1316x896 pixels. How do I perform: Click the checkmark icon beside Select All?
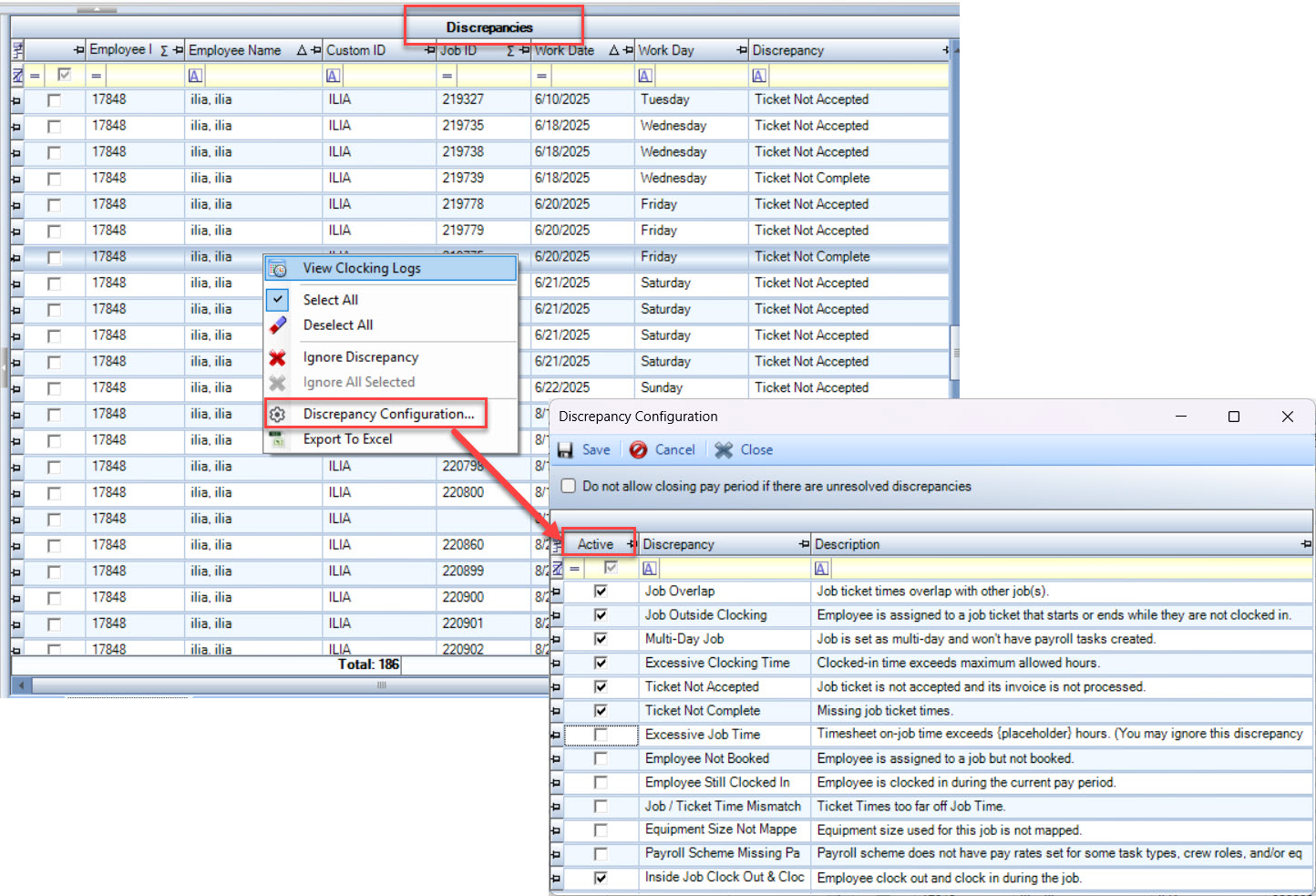pos(278,299)
